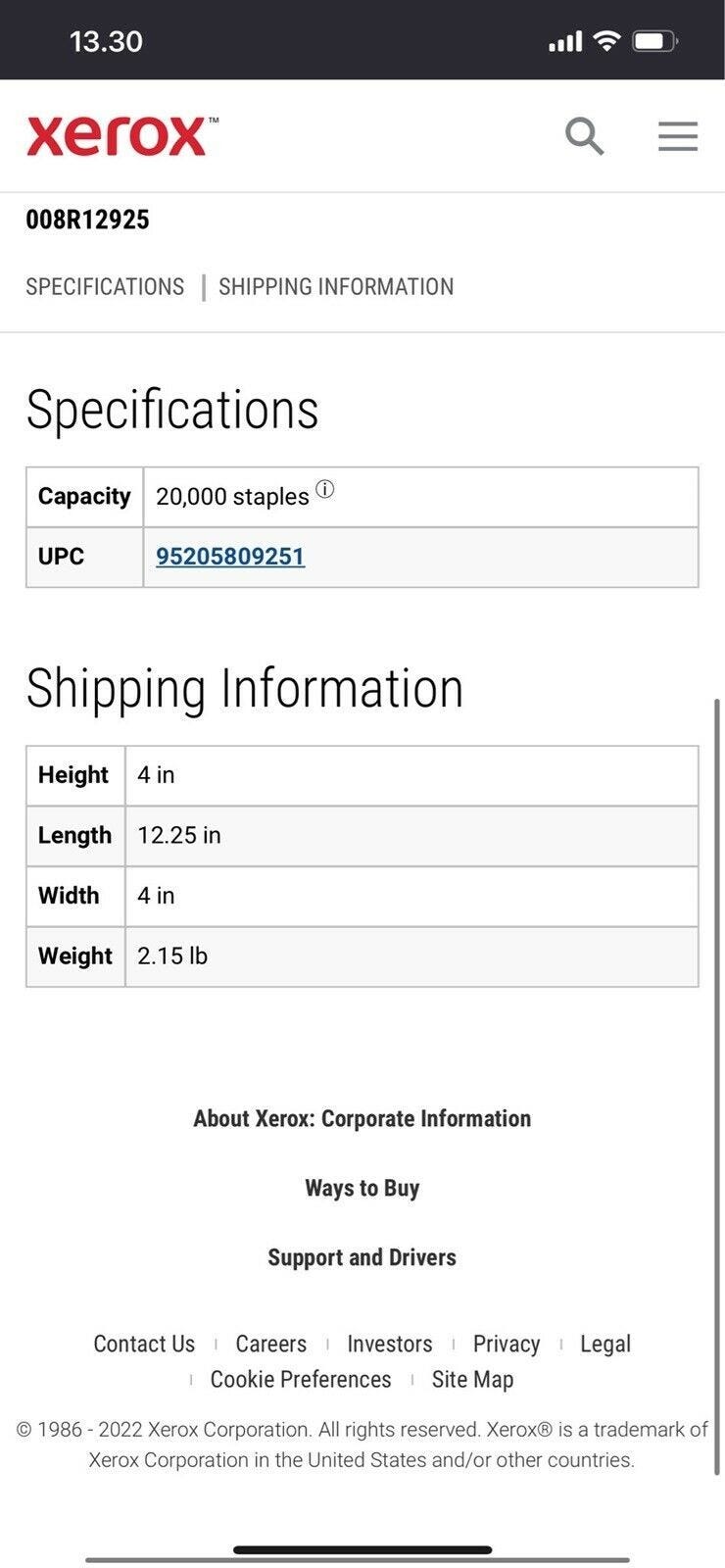Expand the Ways to Buy section
Image resolution: width=725 pixels, height=1568 pixels.
click(362, 1189)
